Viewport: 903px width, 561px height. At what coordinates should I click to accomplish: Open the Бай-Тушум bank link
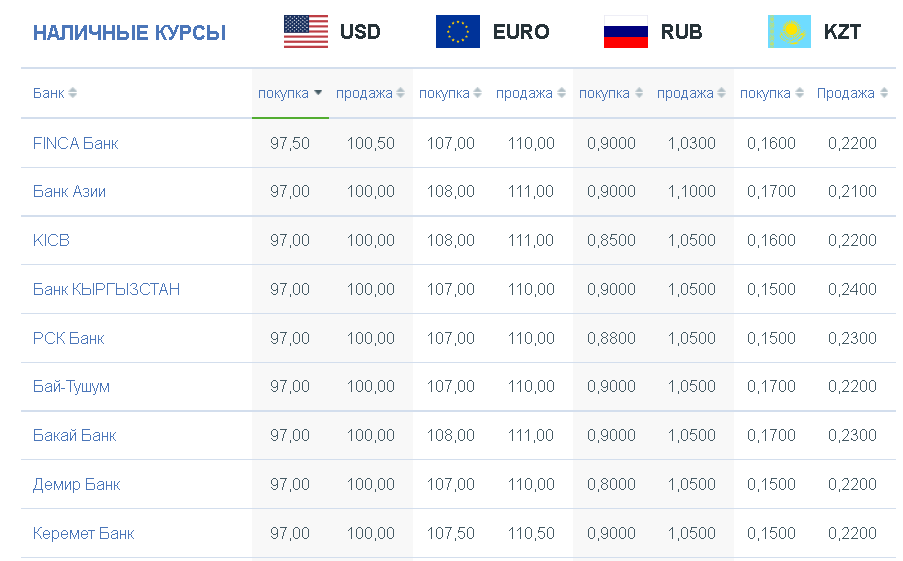[71, 386]
